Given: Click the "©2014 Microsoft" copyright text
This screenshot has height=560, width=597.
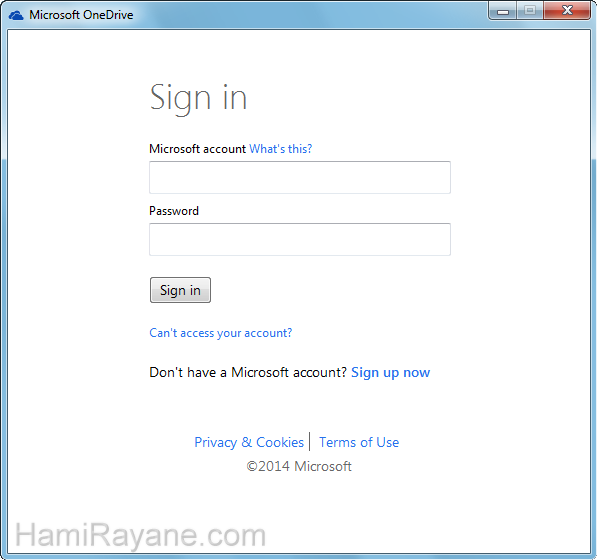Looking at the screenshot, I should click(x=299, y=466).
